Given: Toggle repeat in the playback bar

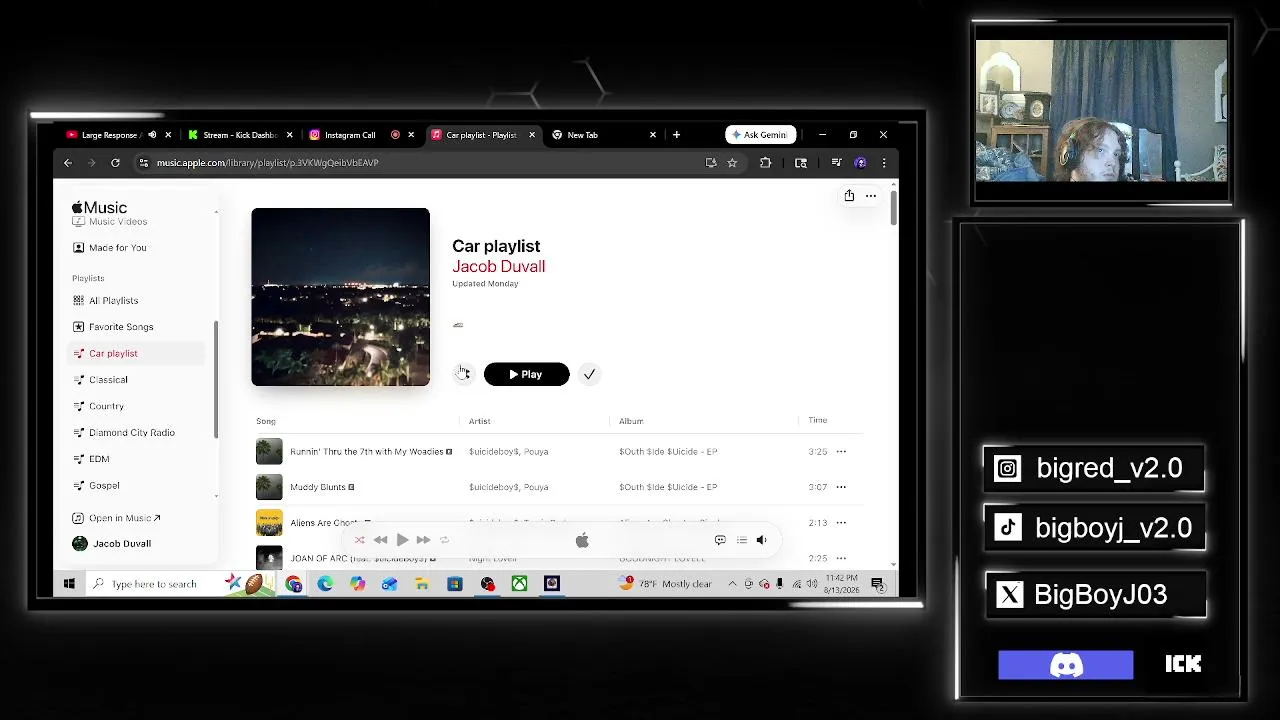Looking at the screenshot, I should pos(445,540).
